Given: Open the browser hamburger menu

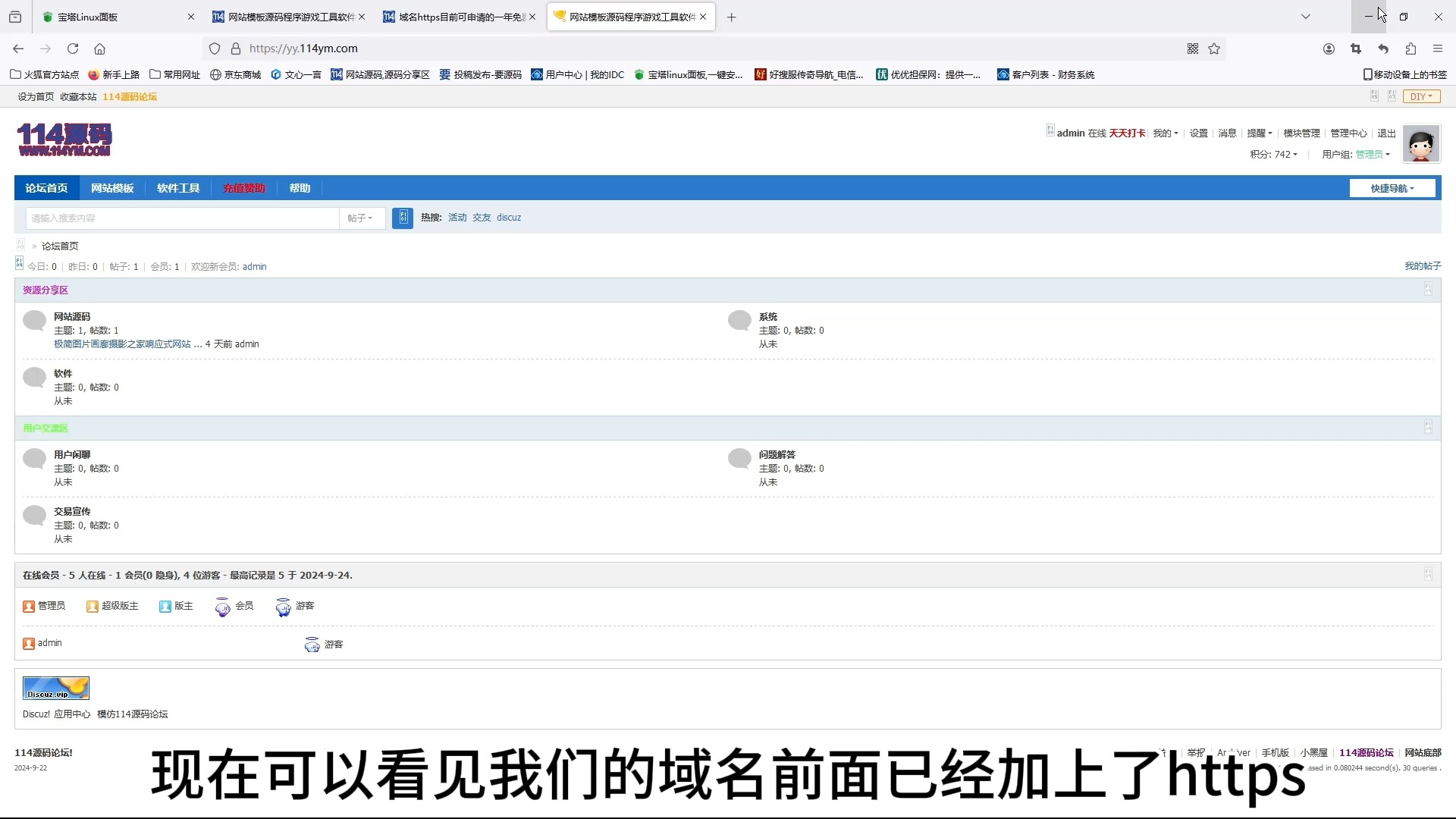Looking at the screenshot, I should click(1438, 49).
